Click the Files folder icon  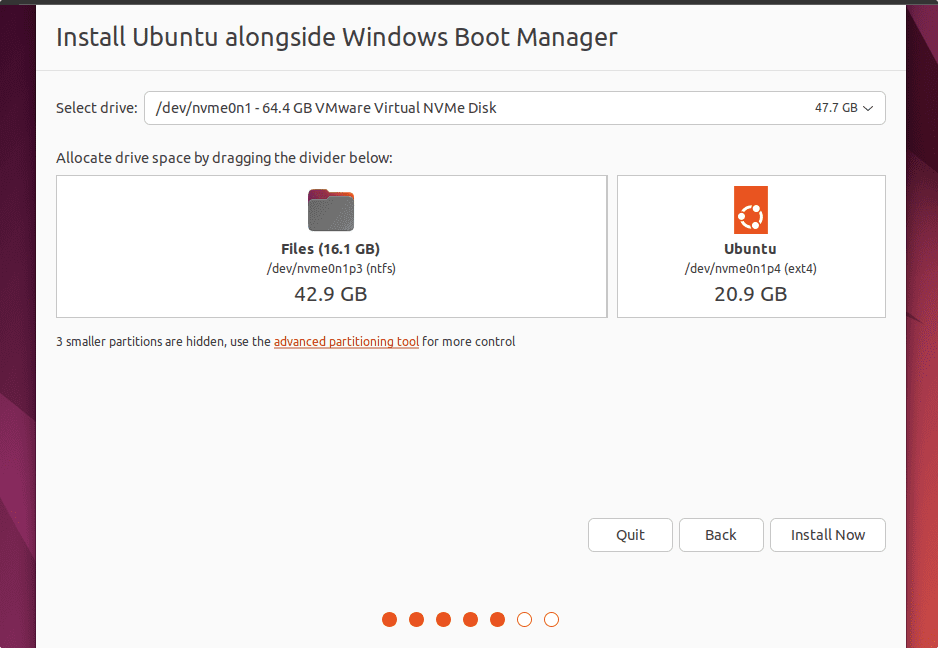331,210
